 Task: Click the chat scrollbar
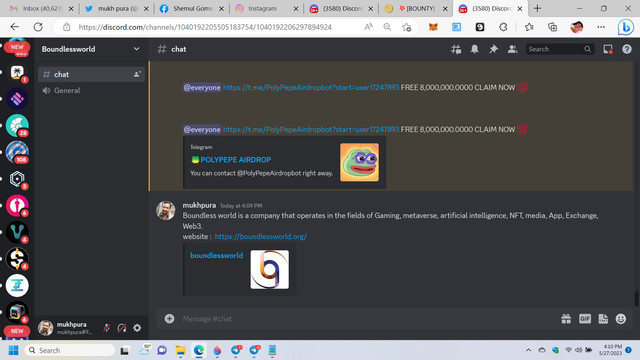click(636, 298)
